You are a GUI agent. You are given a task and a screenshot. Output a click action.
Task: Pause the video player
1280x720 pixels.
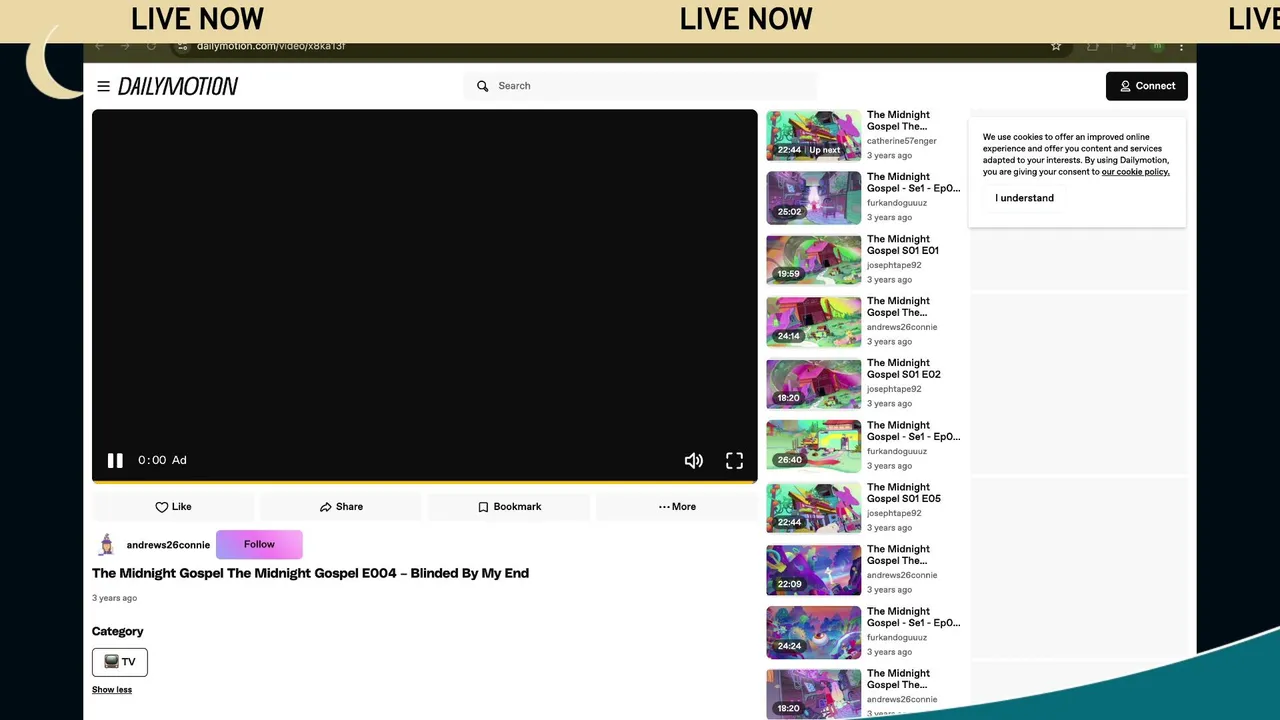coord(115,460)
